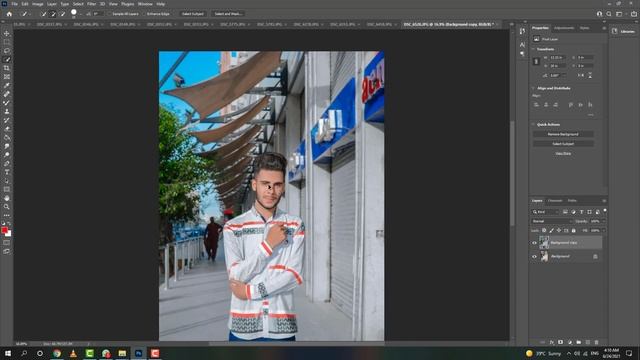Screen dimensions: 640x360
Task: Add a layer mask to selected layer
Action: pyautogui.click(x=560, y=342)
